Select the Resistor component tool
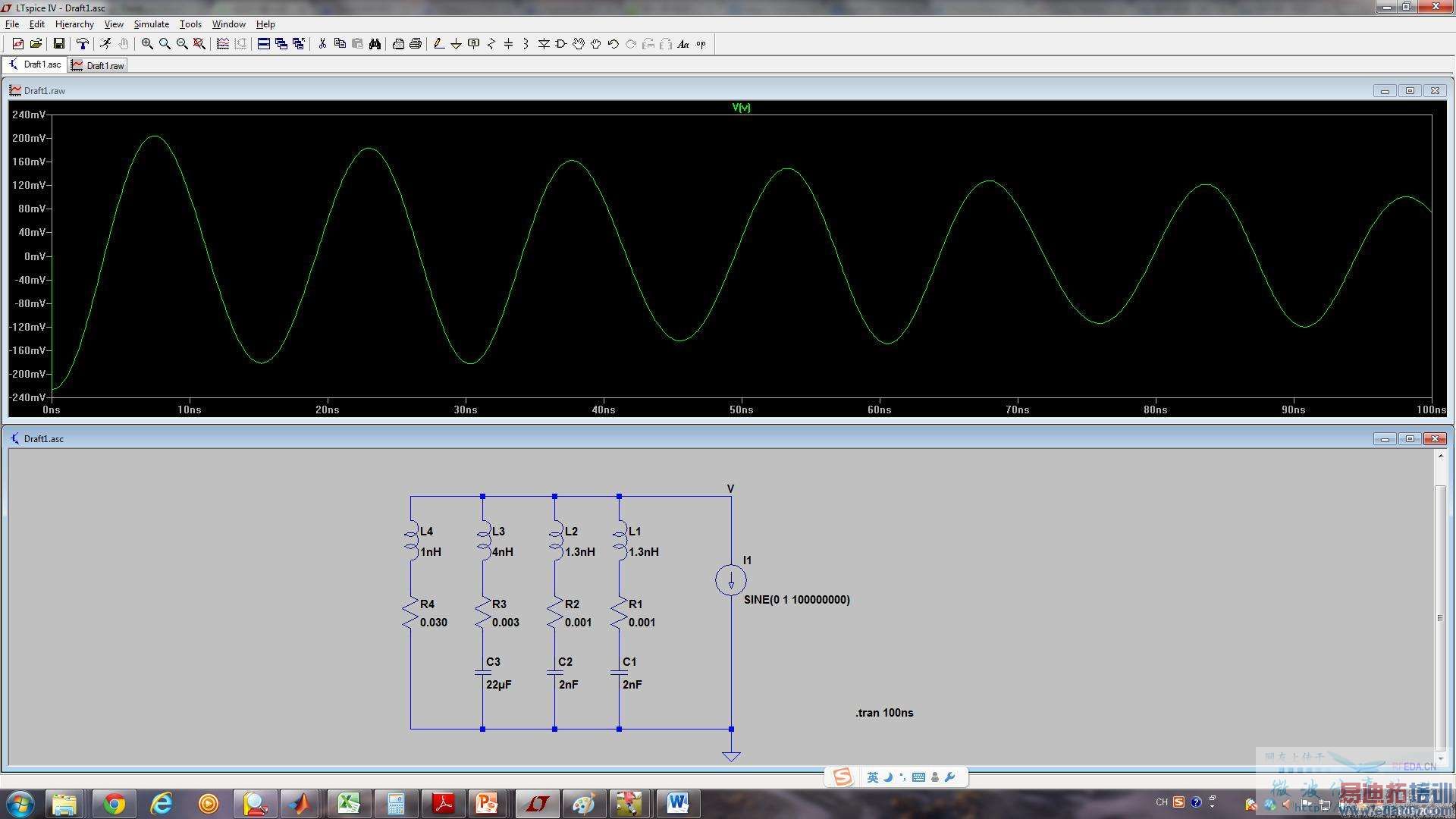1456x819 pixels. (491, 44)
